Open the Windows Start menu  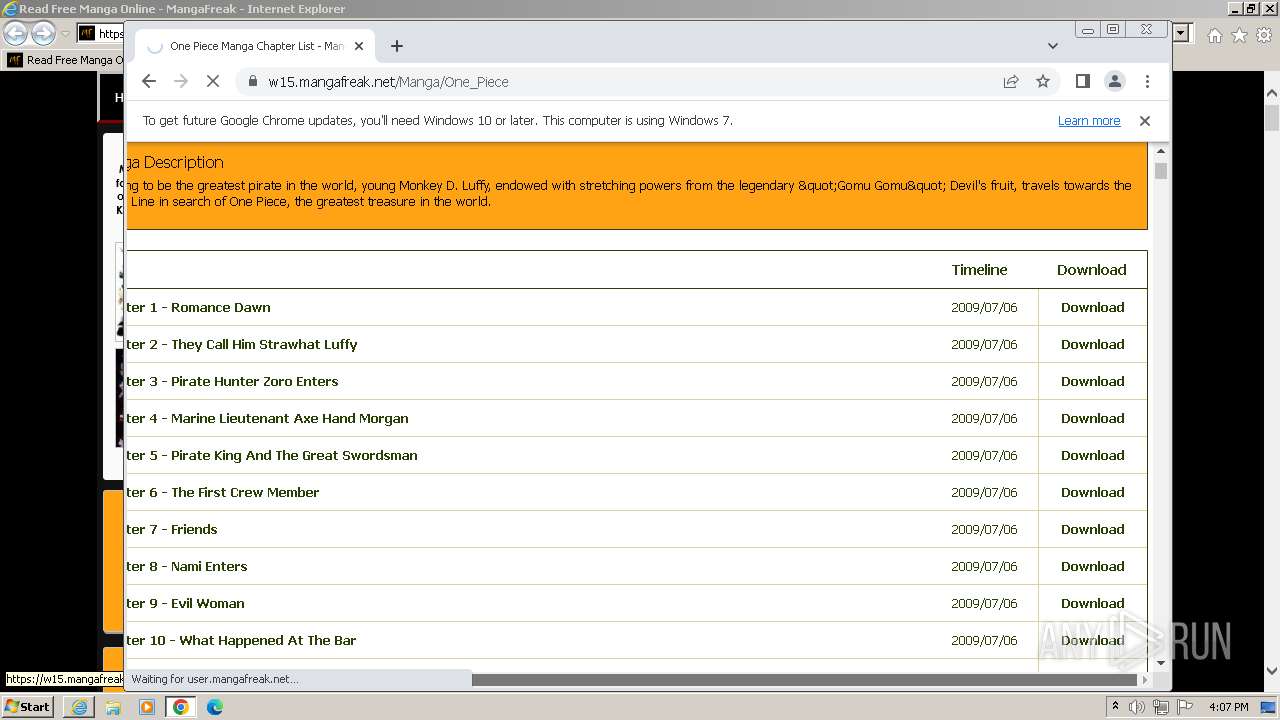[28, 706]
